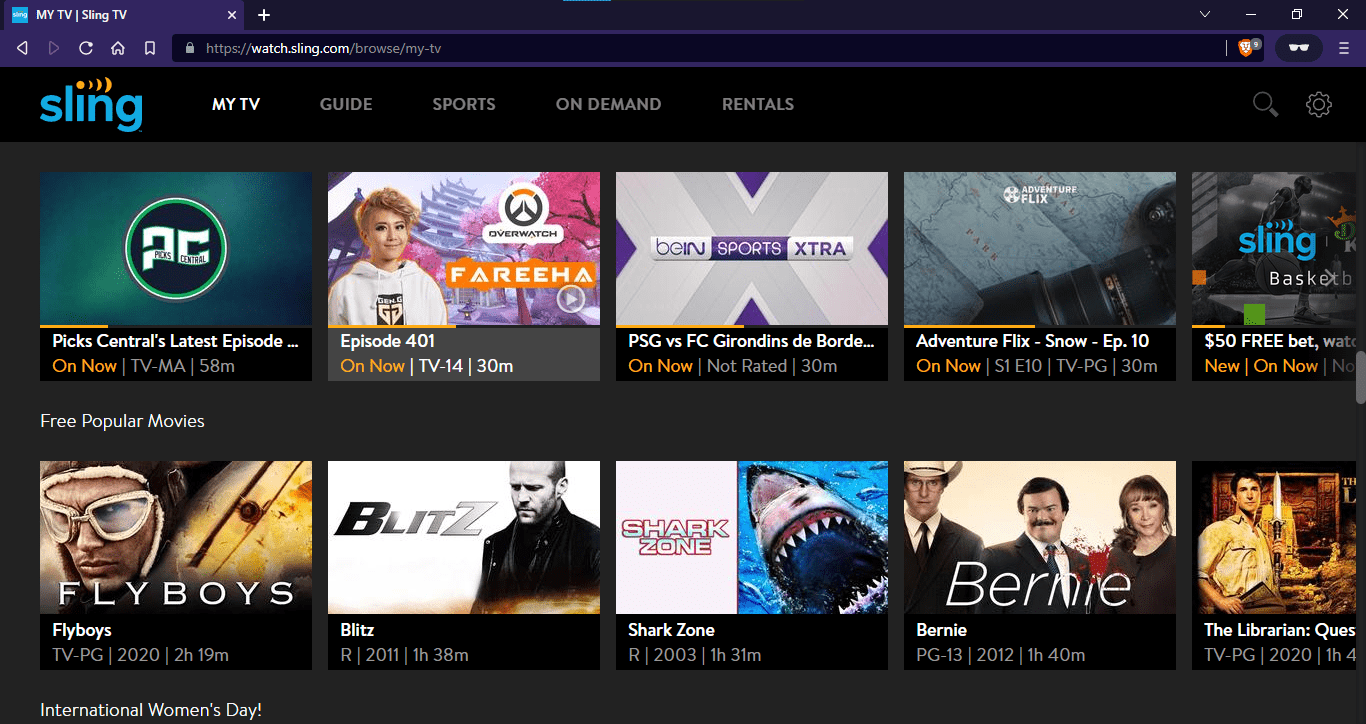Click 'International Women's Day!' heading
This screenshot has height=724, width=1366.
tap(151, 711)
